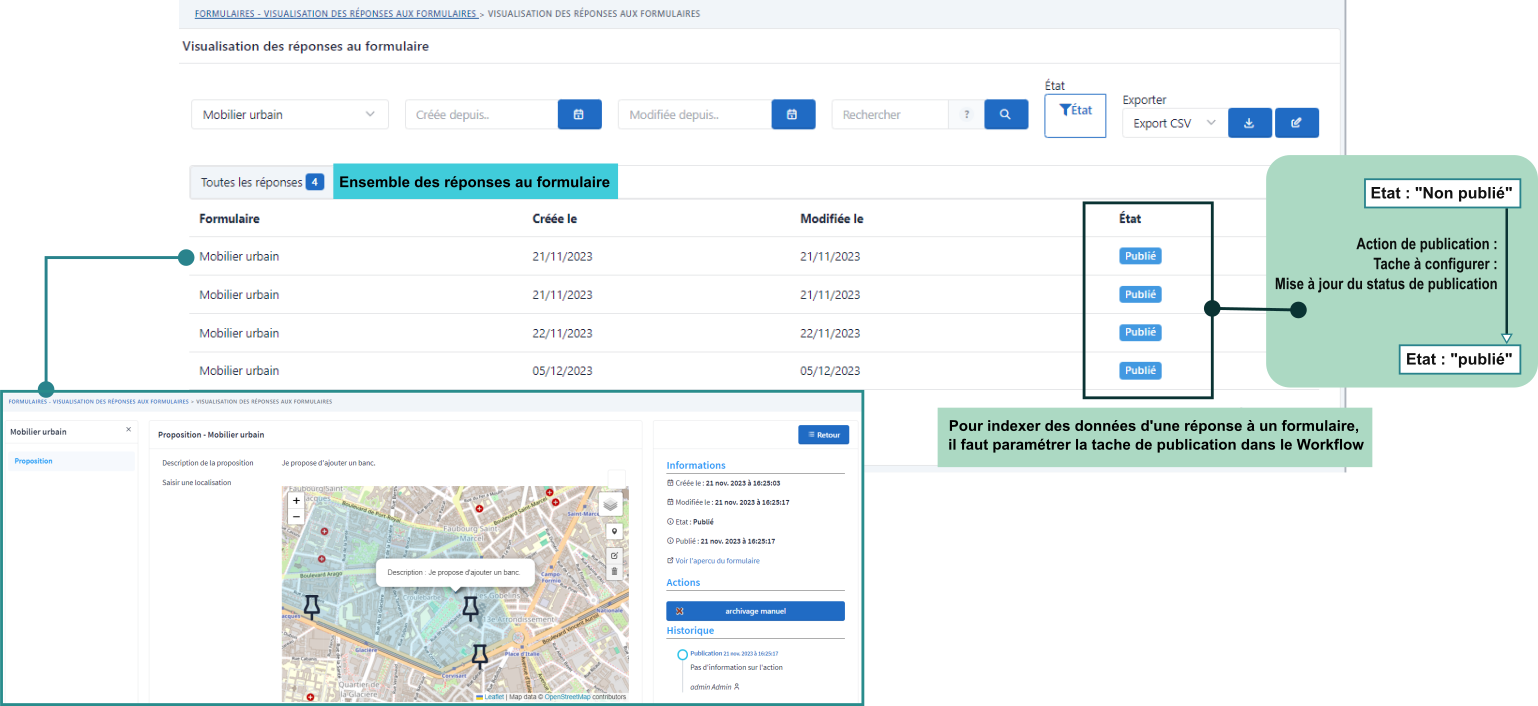Toggle the Publié badge on the first response
The image size is (1538, 706).
[x=1140, y=256]
